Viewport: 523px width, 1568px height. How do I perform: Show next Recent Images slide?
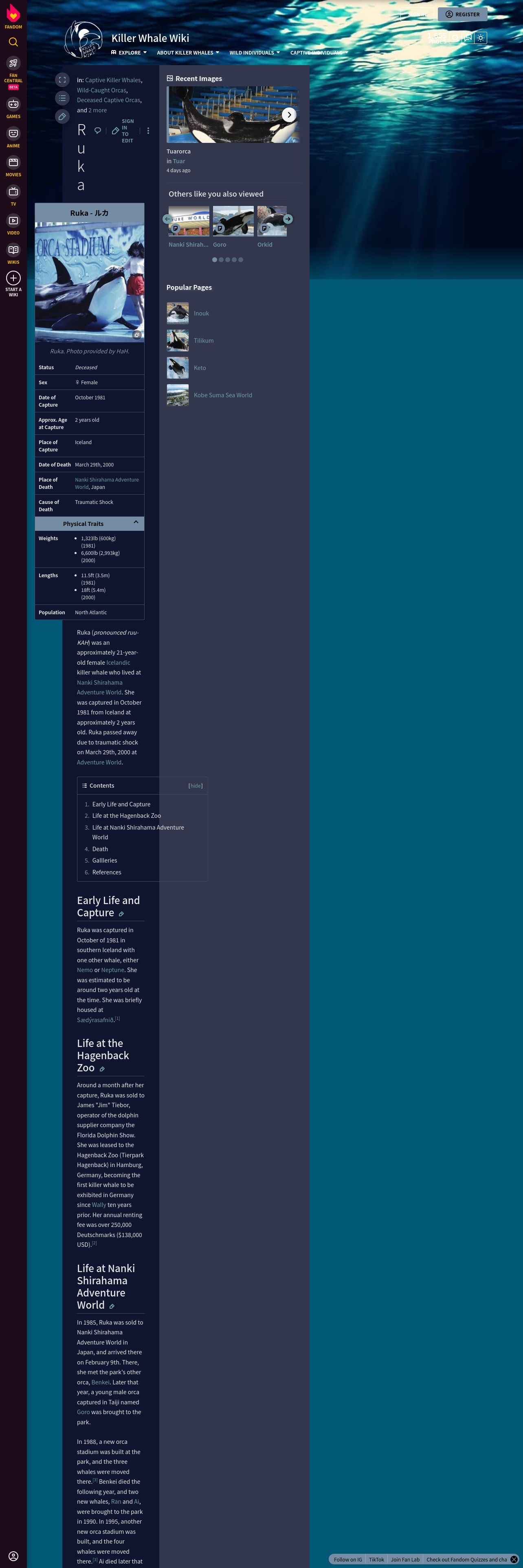(x=289, y=114)
